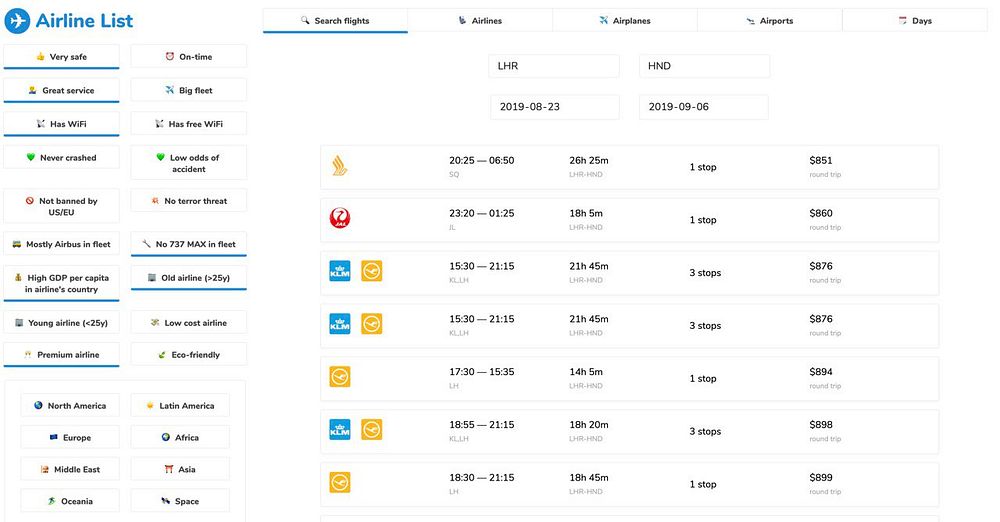Image resolution: width=1000 pixels, height=522 pixels.
Task: Toggle the On-time filter
Action: point(189,57)
